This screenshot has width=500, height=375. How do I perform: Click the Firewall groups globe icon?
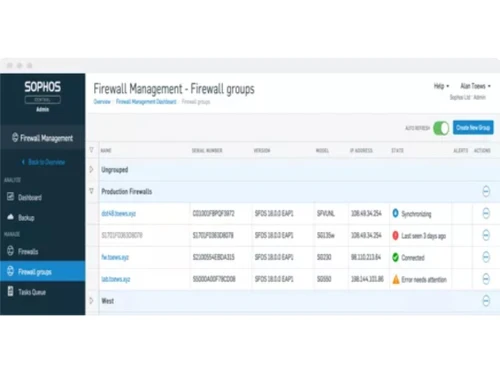coord(10,271)
